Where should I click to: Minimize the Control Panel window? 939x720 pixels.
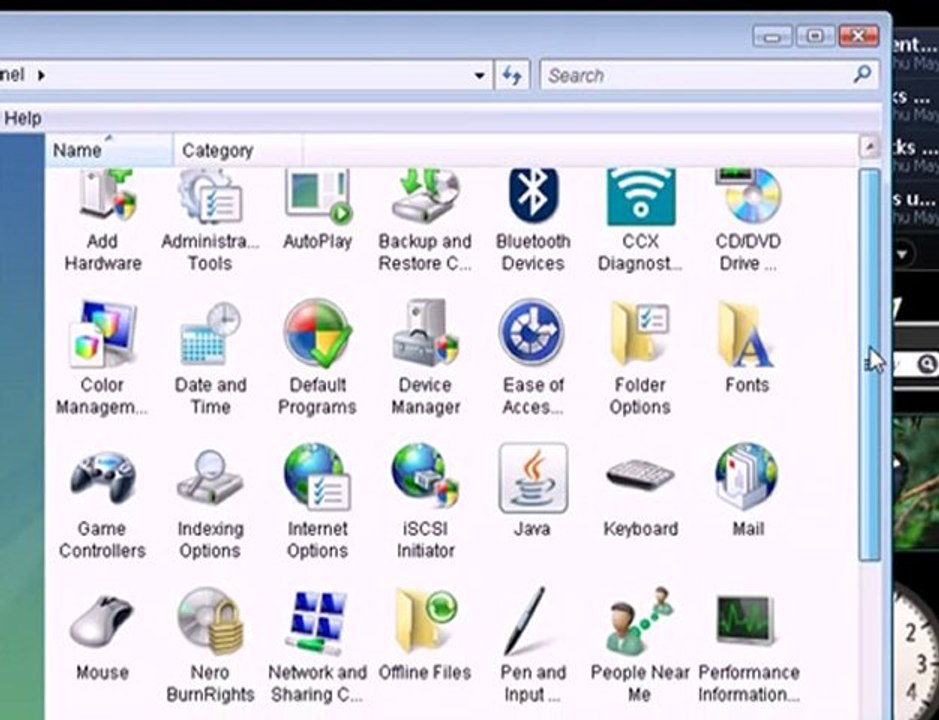pyautogui.click(x=773, y=37)
